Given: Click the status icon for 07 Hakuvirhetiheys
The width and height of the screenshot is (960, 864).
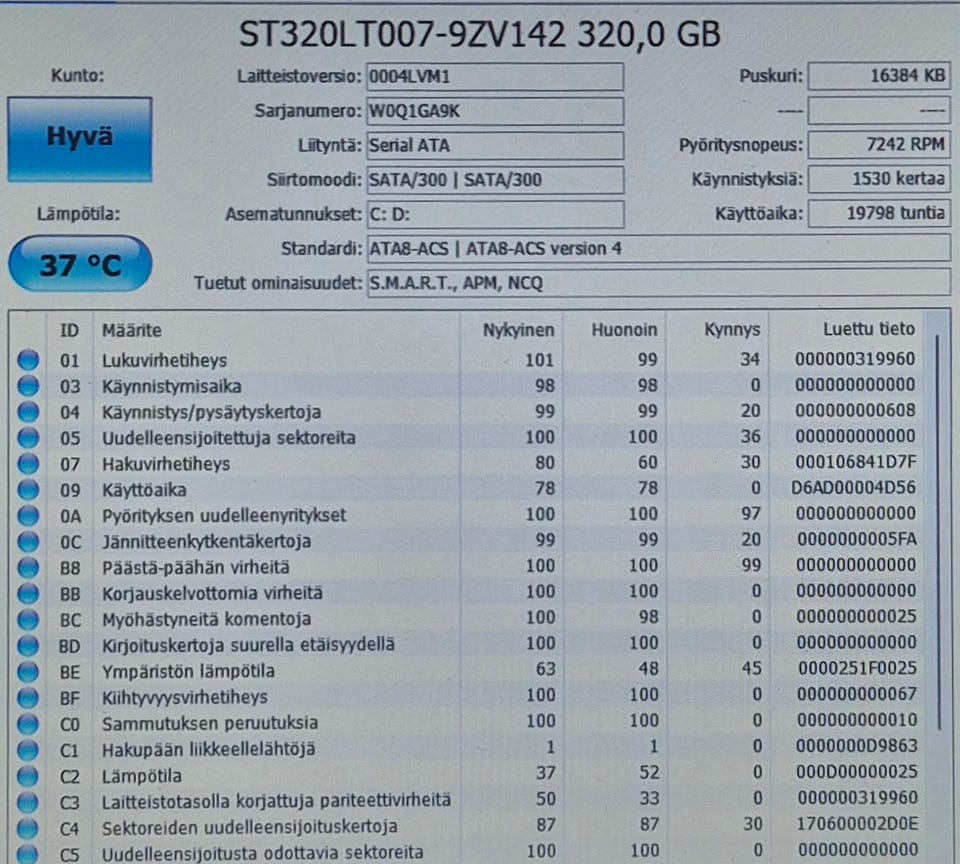Looking at the screenshot, I should pos(28,464).
